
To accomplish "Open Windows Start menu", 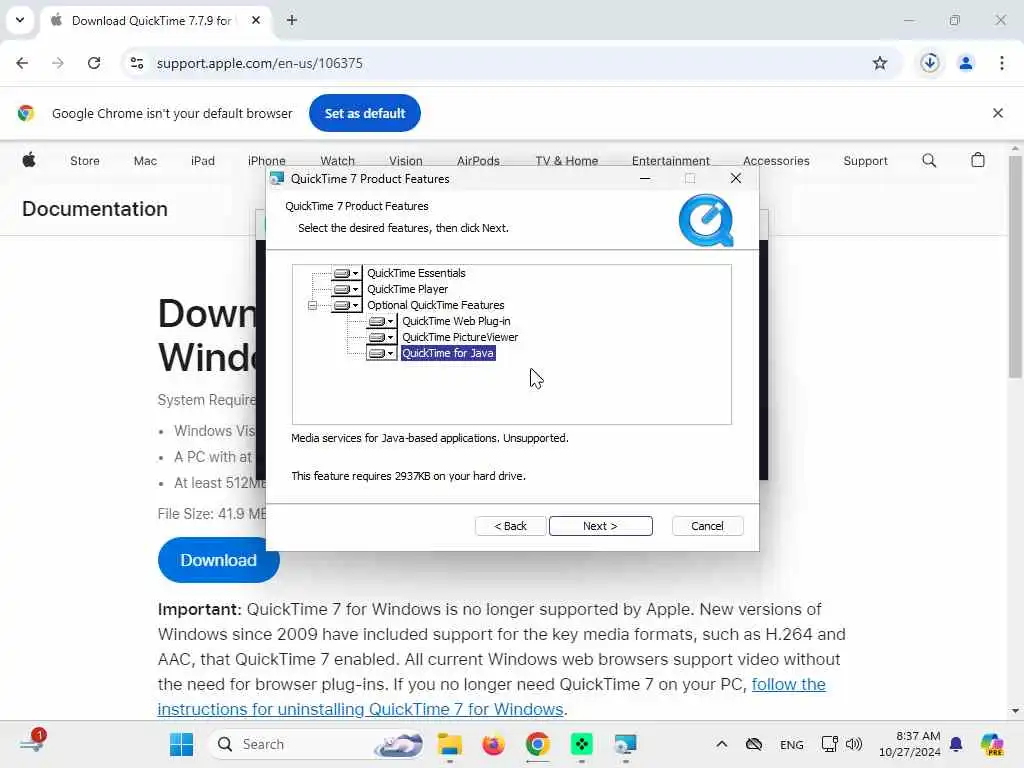I will coord(181,744).
